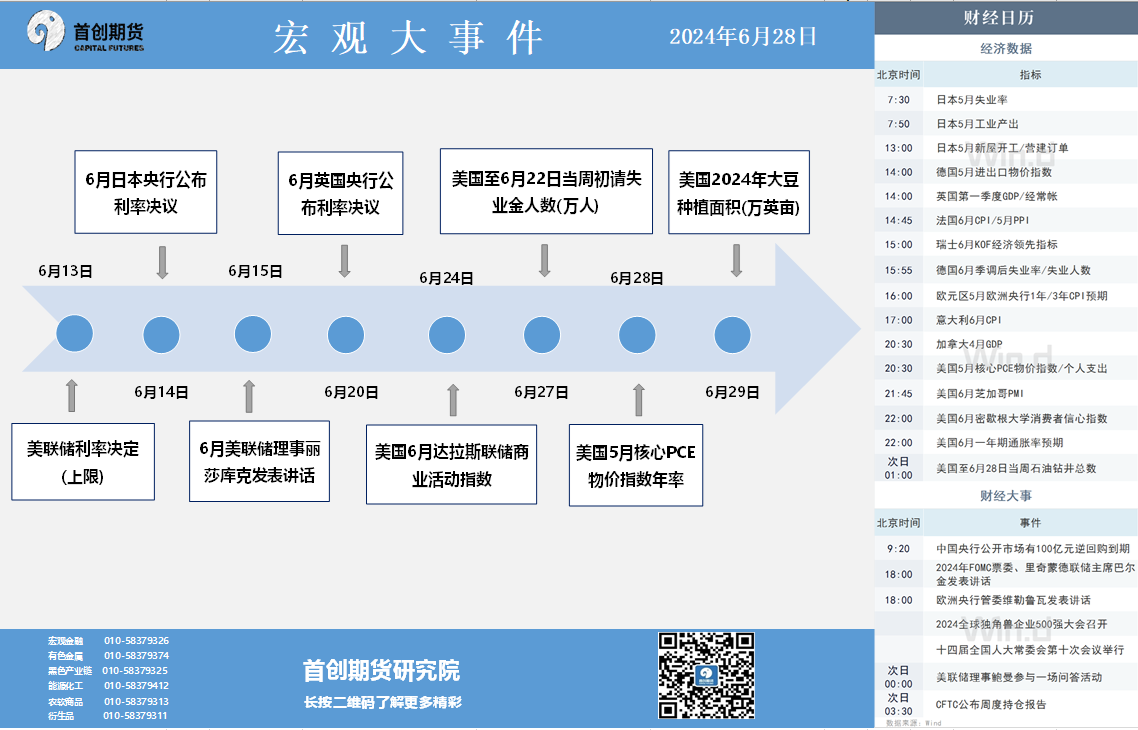Click the 9:20 time cell

[898, 549]
